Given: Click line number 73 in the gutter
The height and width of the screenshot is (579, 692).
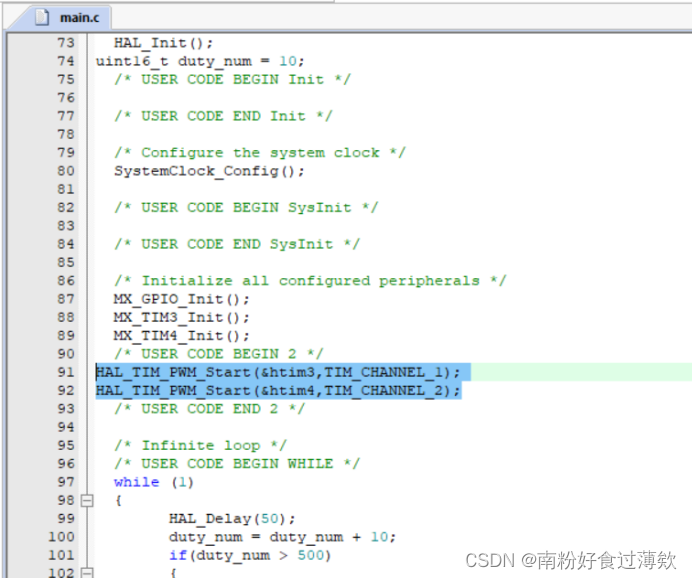Looking at the screenshot, I should 66,43.
